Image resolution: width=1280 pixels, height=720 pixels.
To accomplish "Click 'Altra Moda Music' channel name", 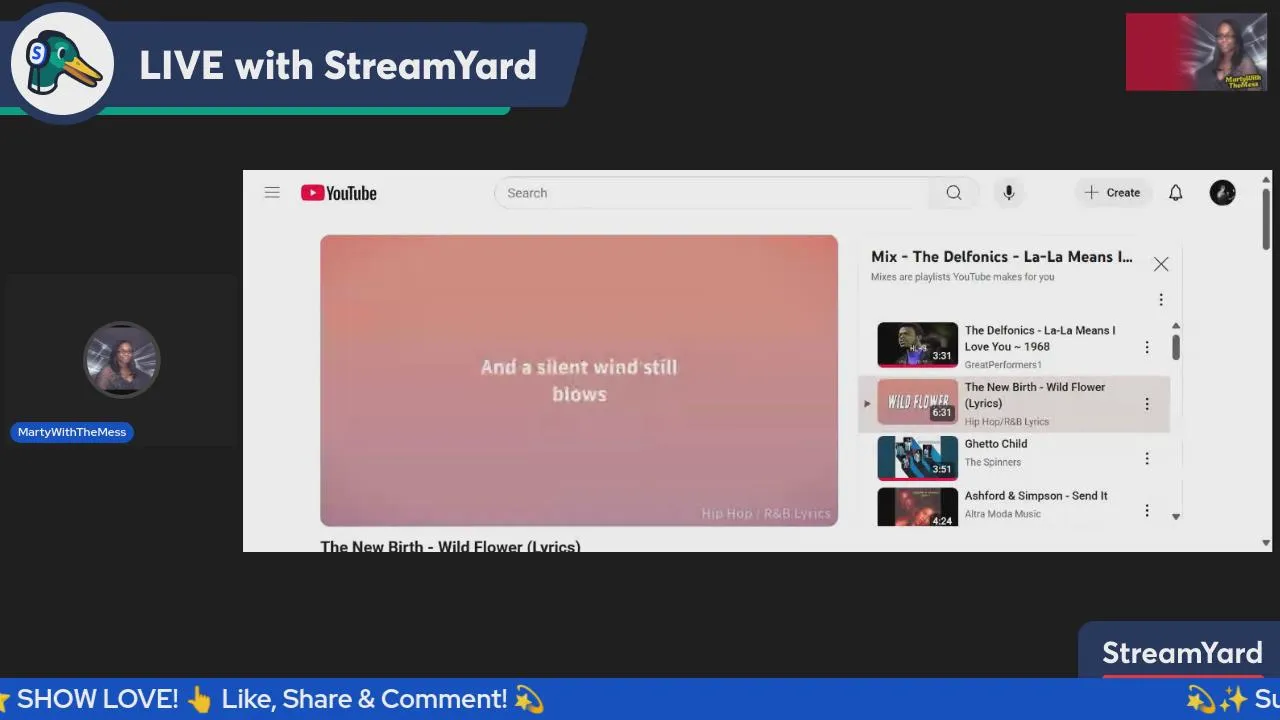I will 1003,514.
